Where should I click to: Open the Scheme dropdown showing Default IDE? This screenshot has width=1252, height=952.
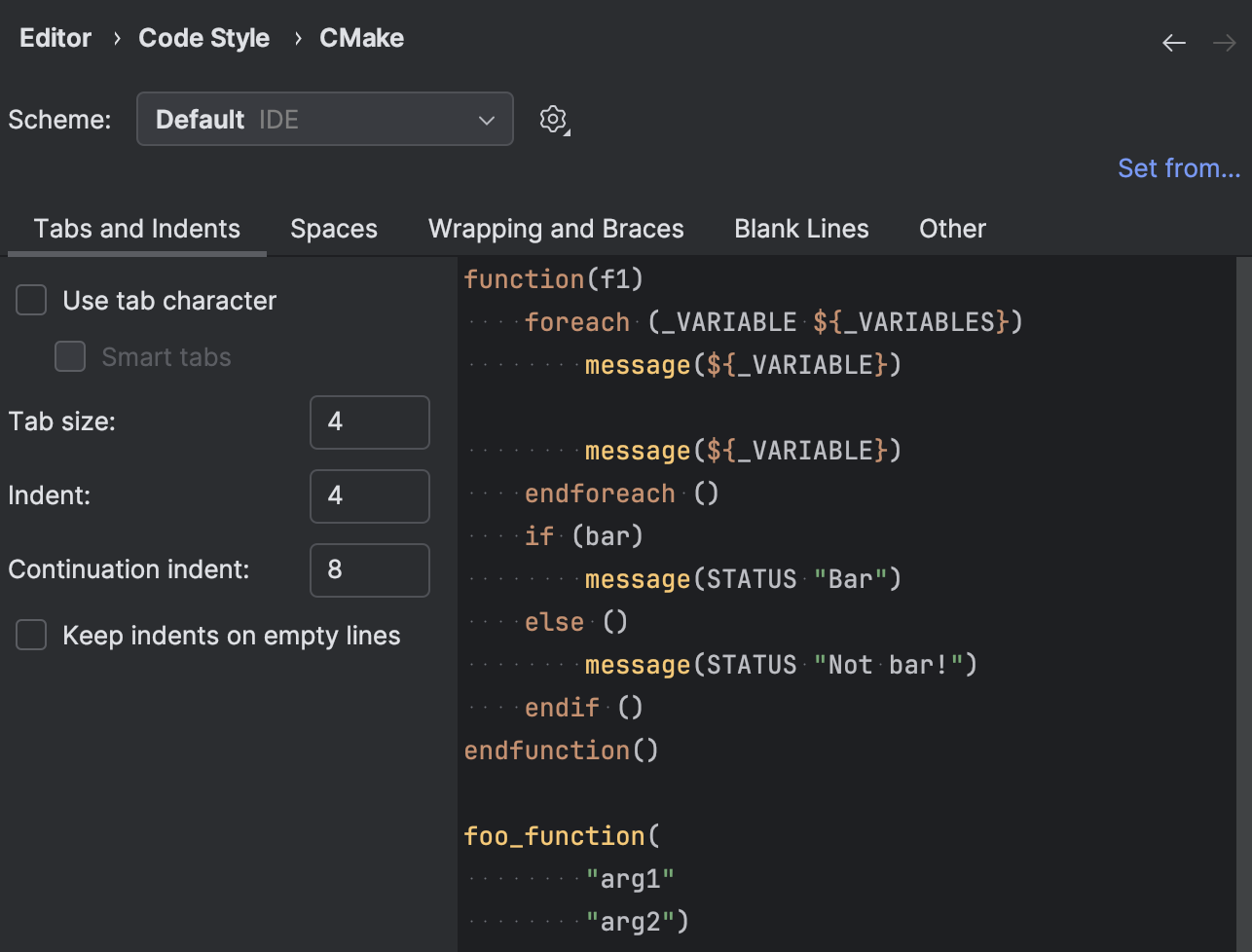pyautogui.click(x=325, y=119)
